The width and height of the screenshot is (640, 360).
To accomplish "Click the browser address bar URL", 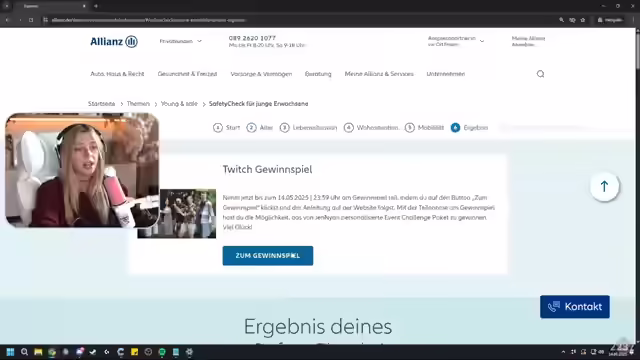I will 149,20.
